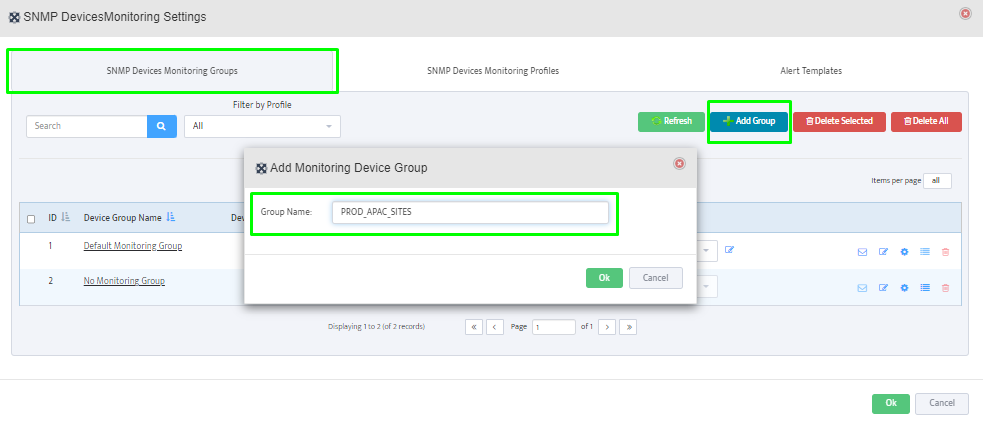Switch to SNMP Devices Monitoring Profiles tab
The image size is (983, 425).
492,71
